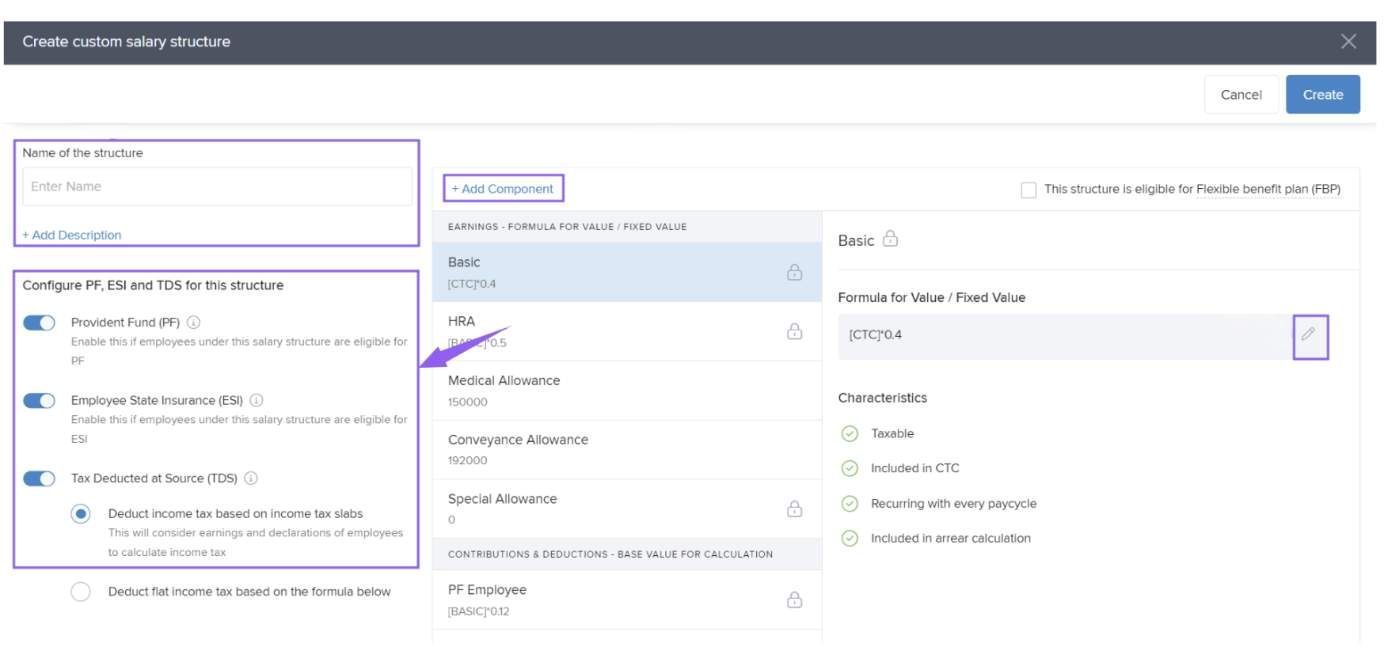Select Deduct flat income tax radio option
The image size is (1384, 668).
click(81, 592)
